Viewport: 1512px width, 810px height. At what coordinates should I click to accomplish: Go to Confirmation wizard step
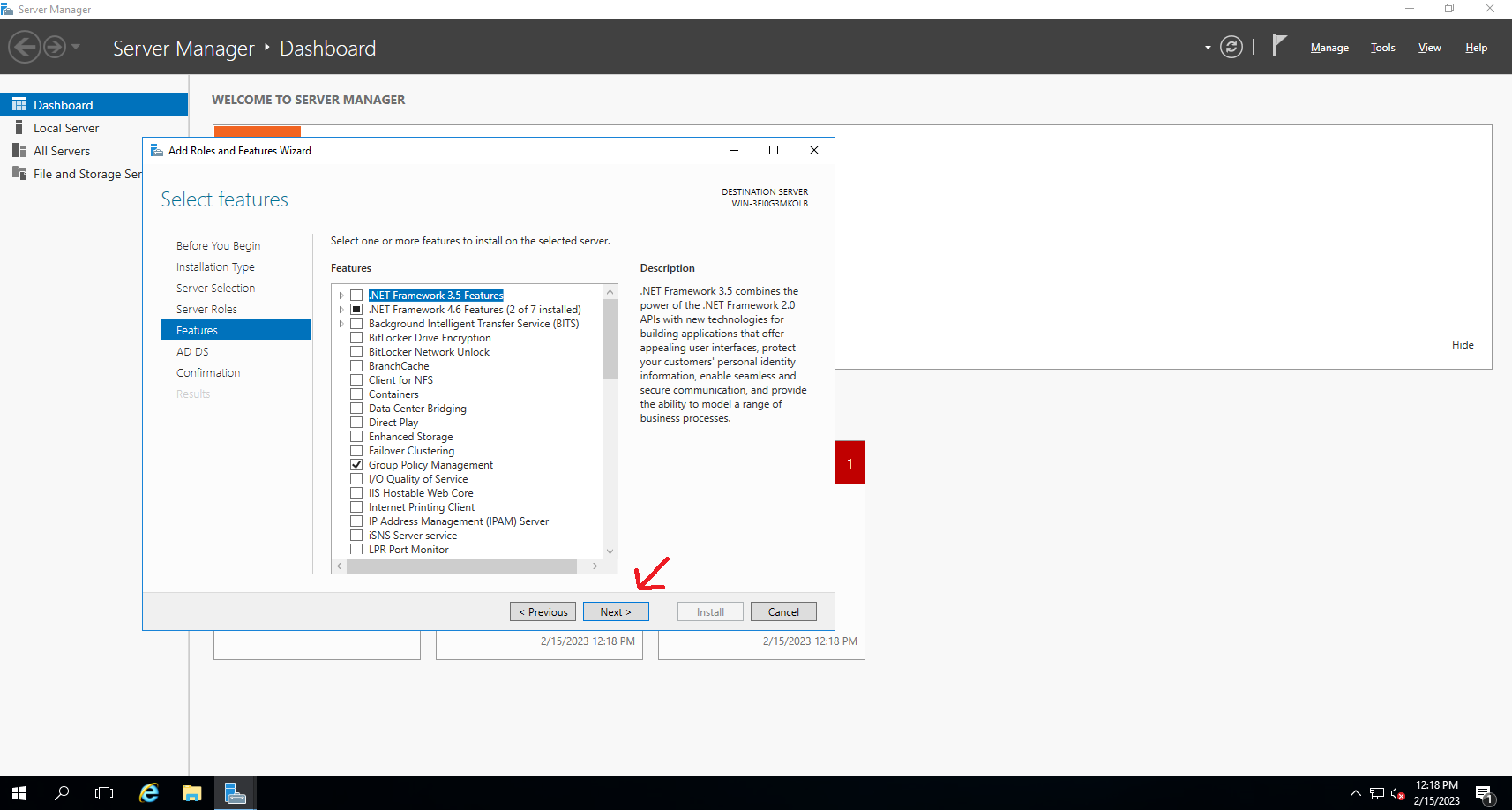[208, 372]
